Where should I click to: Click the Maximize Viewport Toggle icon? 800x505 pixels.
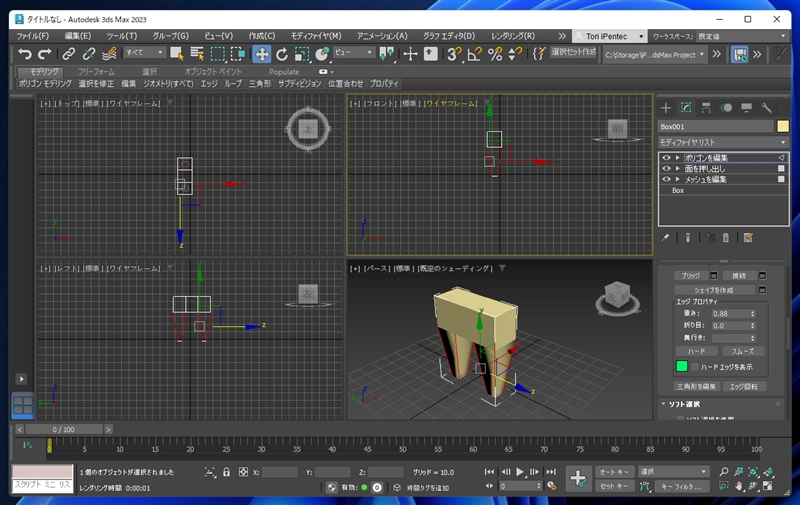click(767, 487)
